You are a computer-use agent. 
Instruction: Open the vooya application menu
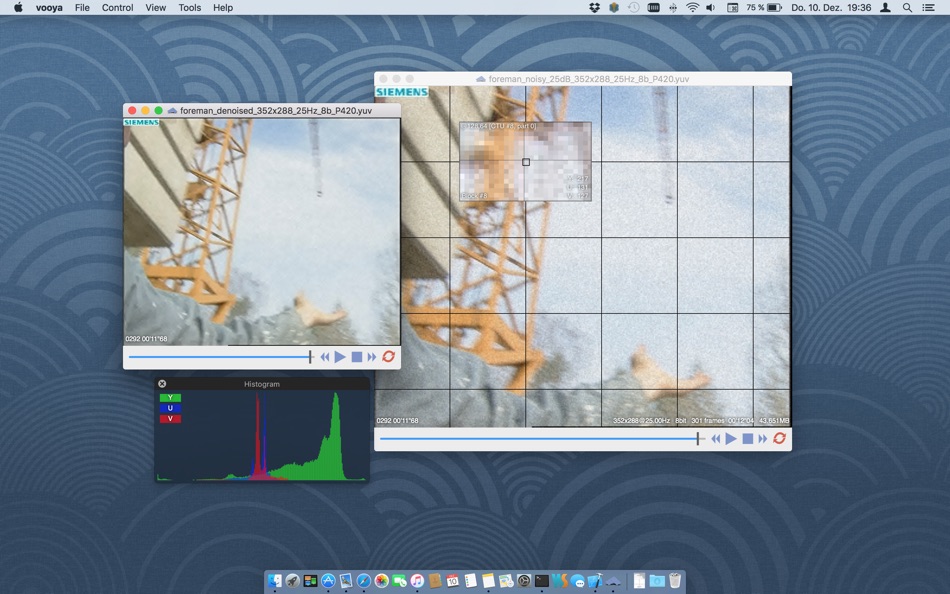coord(49,8)
